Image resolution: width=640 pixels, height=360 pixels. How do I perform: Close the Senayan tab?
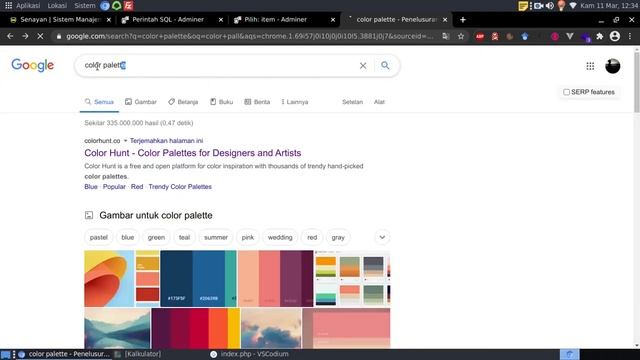(x=109, y=20)
